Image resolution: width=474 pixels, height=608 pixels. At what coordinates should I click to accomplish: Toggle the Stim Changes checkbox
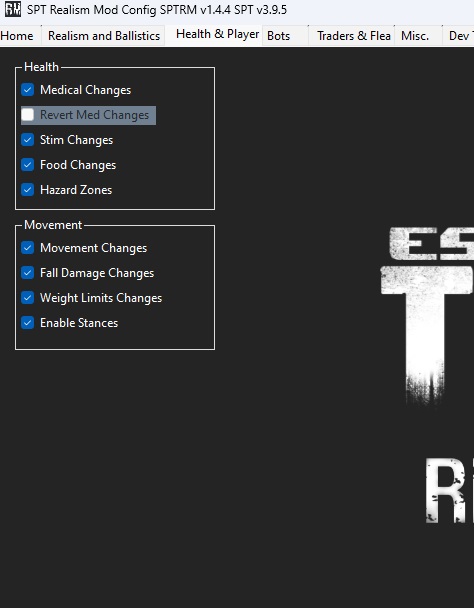(x=28, y=140)
